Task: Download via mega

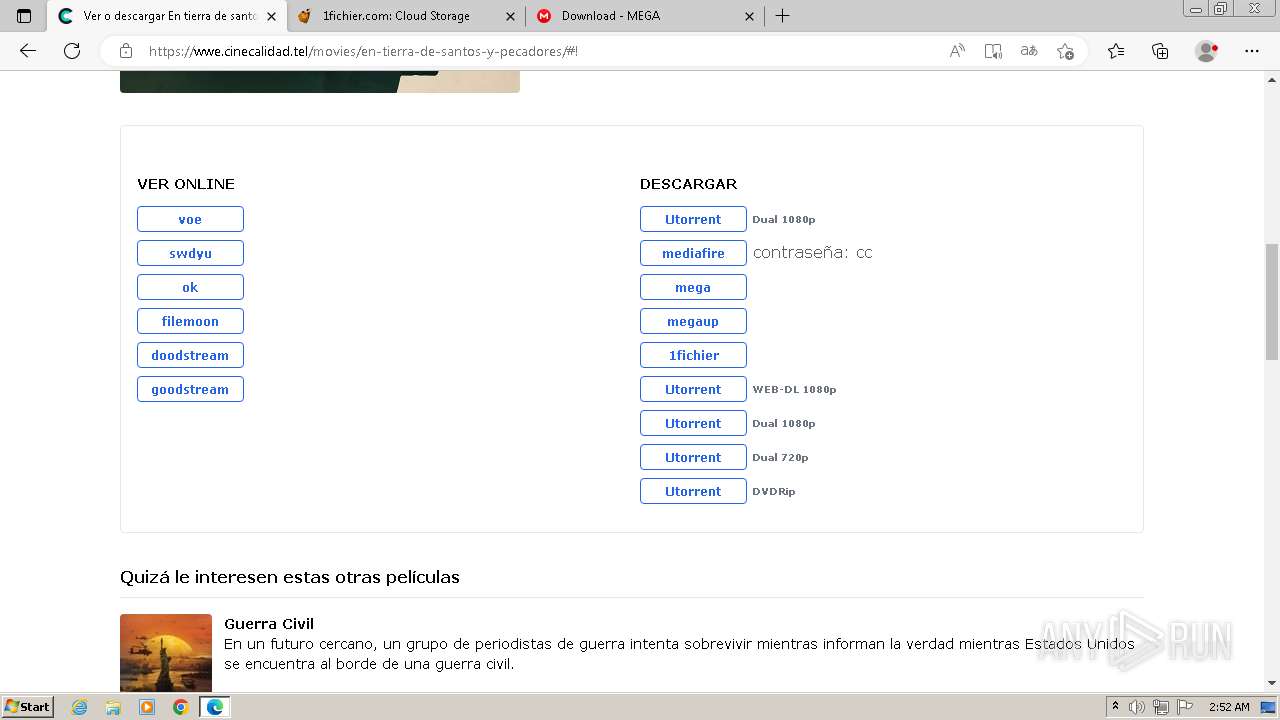Action: 693,287
